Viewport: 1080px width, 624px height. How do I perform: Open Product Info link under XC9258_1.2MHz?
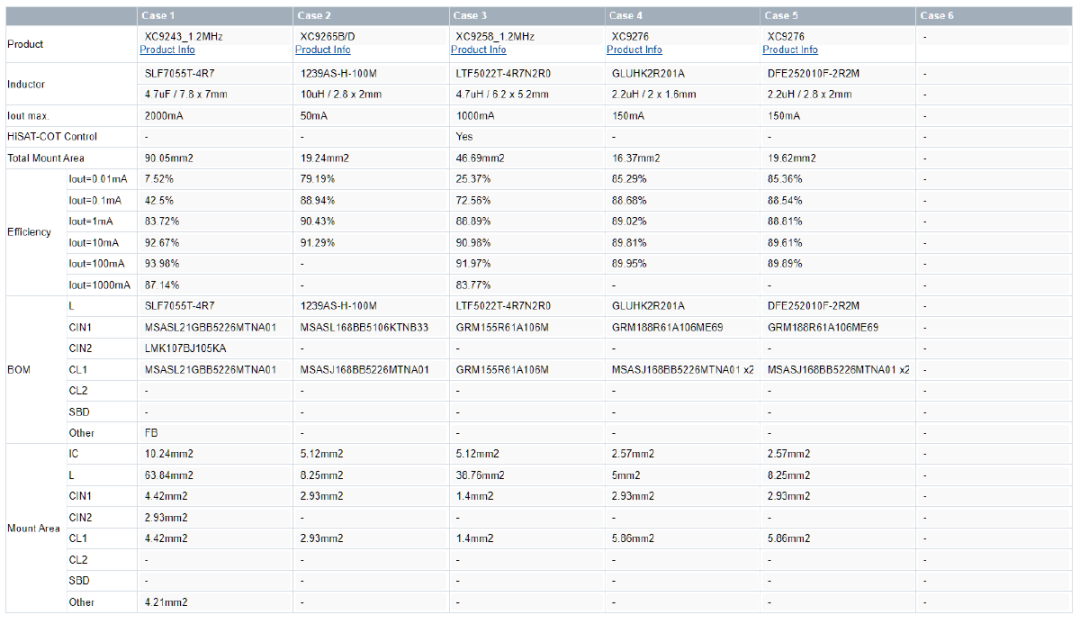479,50
